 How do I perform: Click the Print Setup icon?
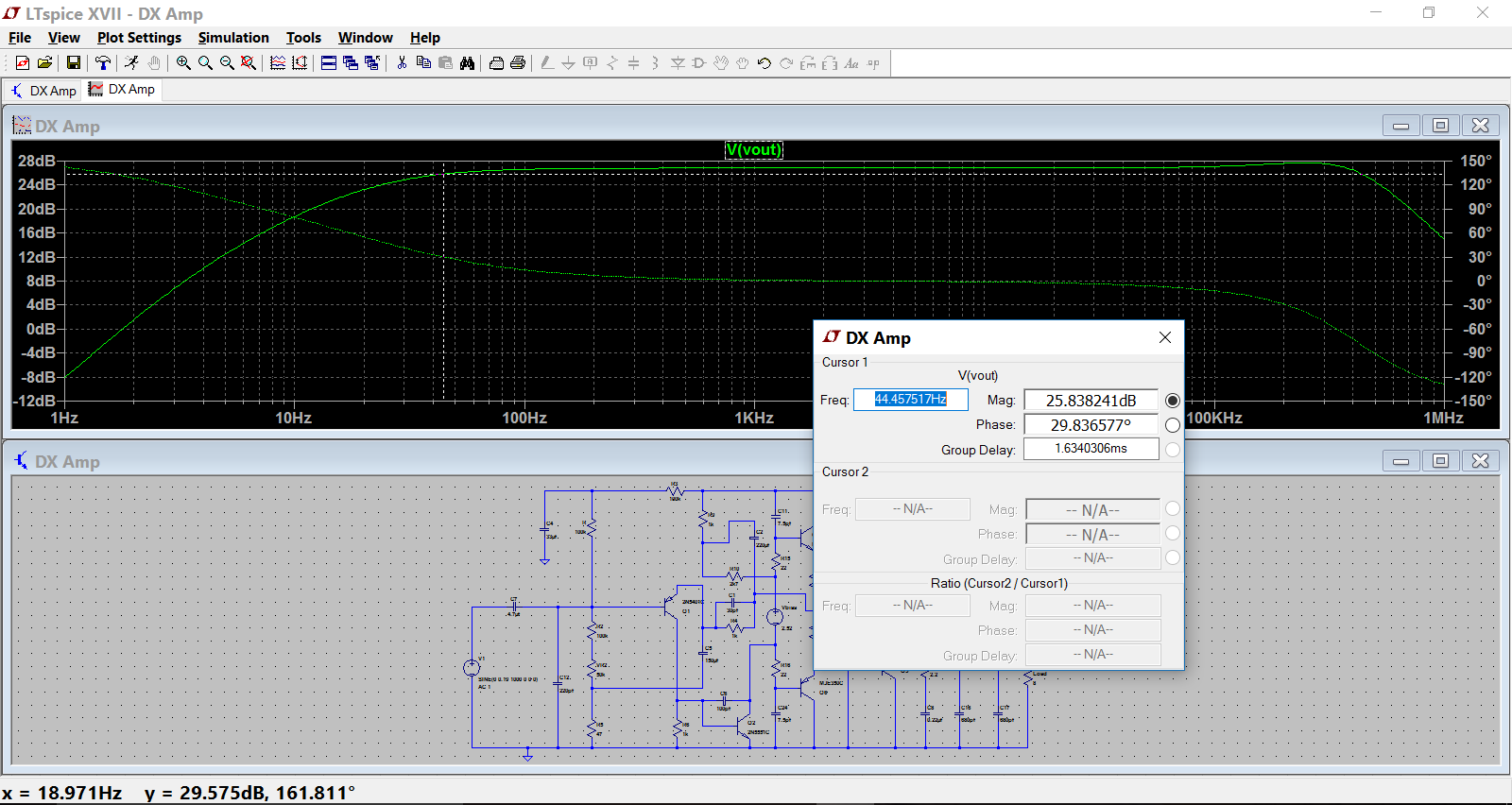(x=496, y=63)
